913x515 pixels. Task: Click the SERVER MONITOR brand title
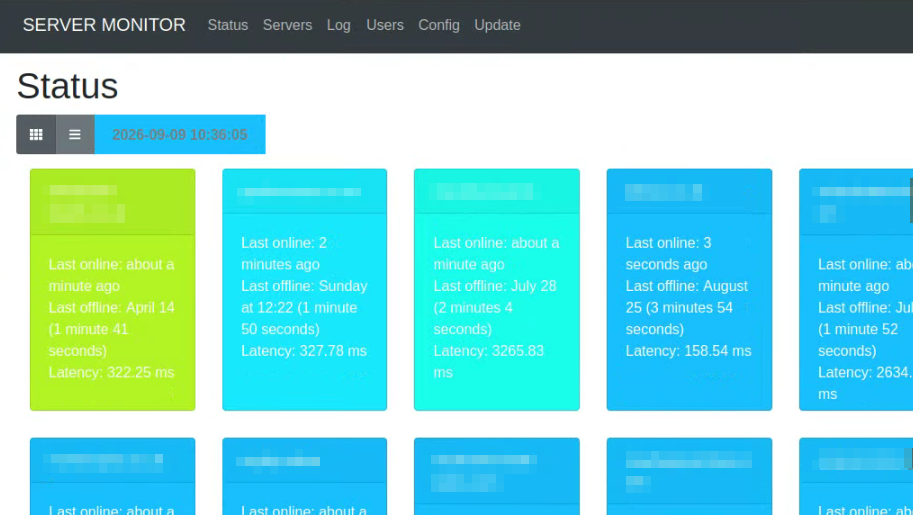coord(104,25)
